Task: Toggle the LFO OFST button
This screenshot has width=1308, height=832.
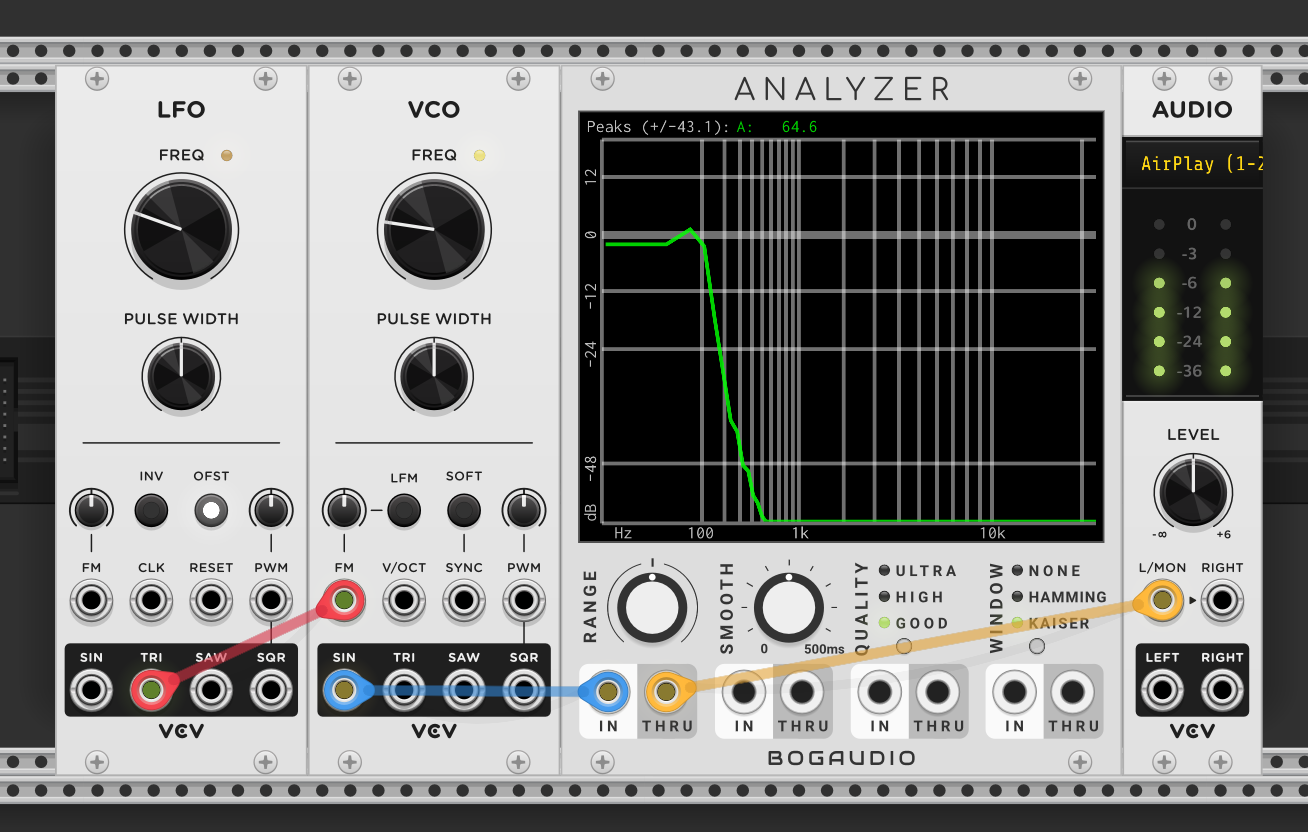Action: click(x=211, y=510)
